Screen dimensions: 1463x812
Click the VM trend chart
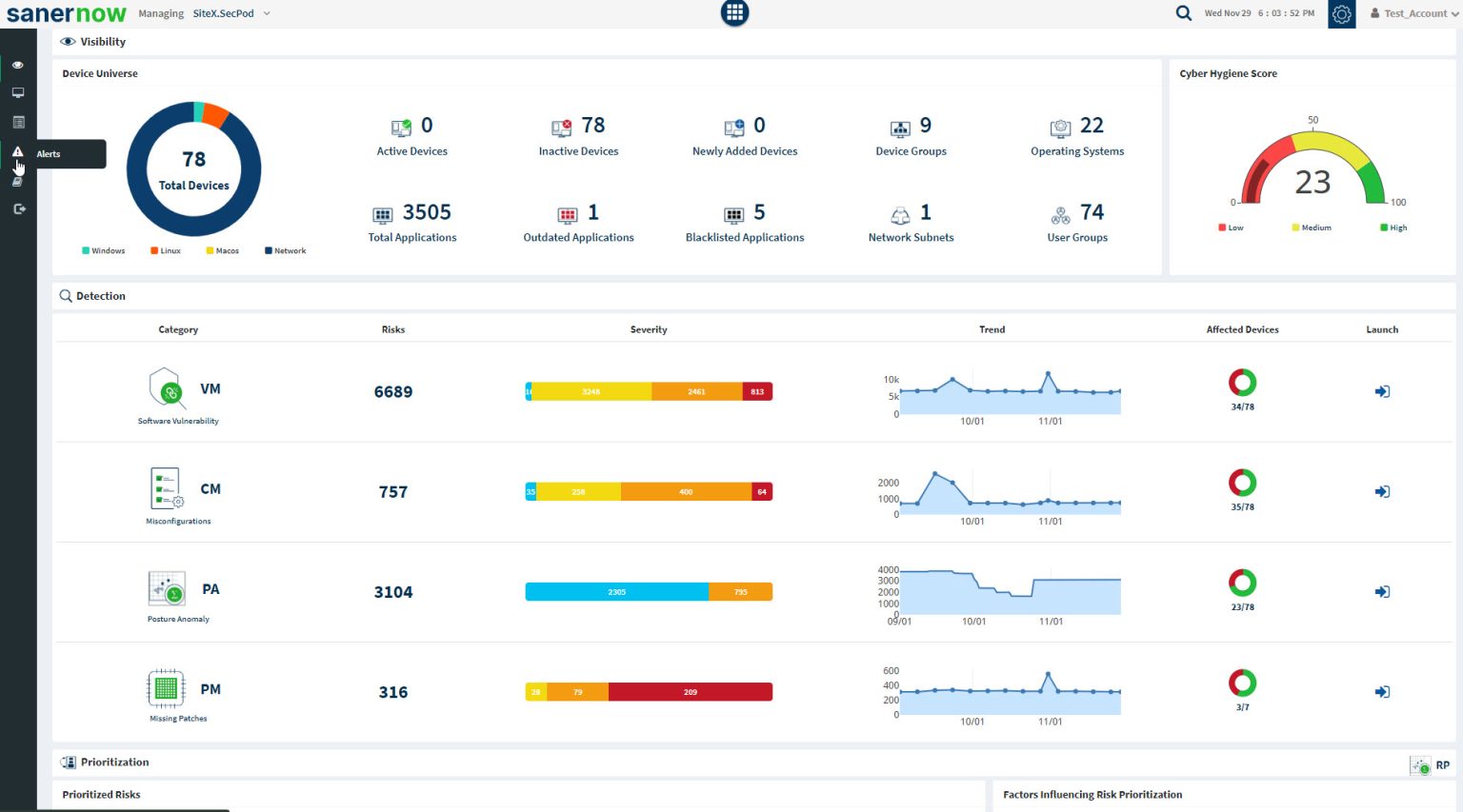(x=1010, y=393)
